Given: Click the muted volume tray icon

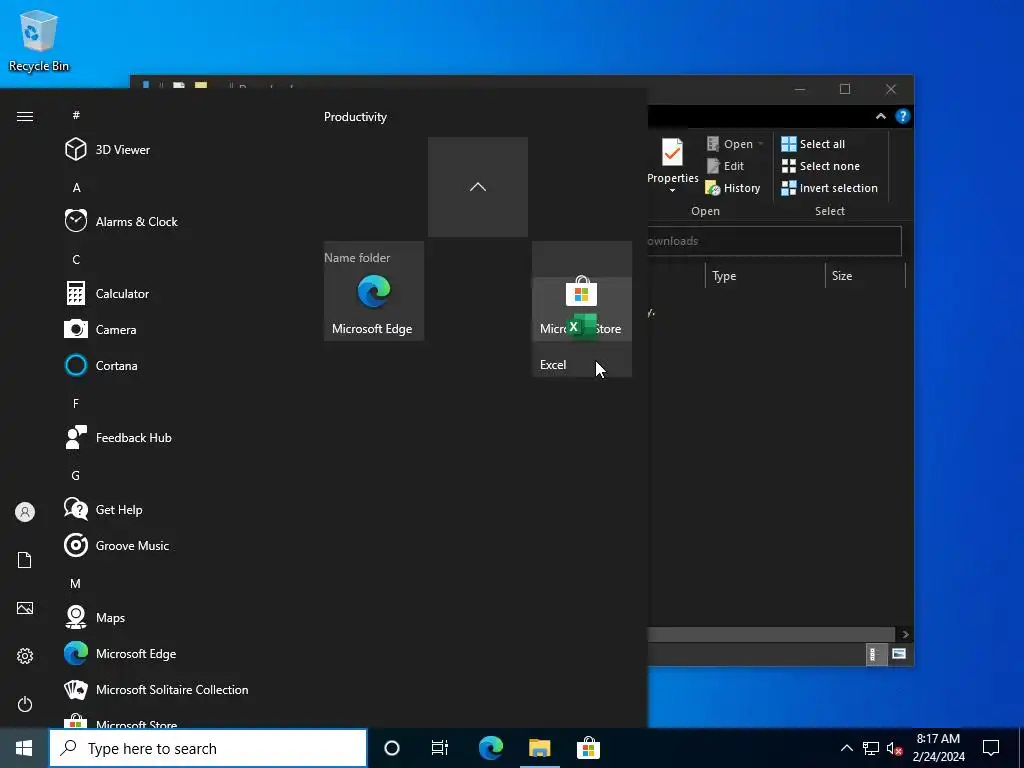Looking at the screenshot, I should click(x=894, y=748).
